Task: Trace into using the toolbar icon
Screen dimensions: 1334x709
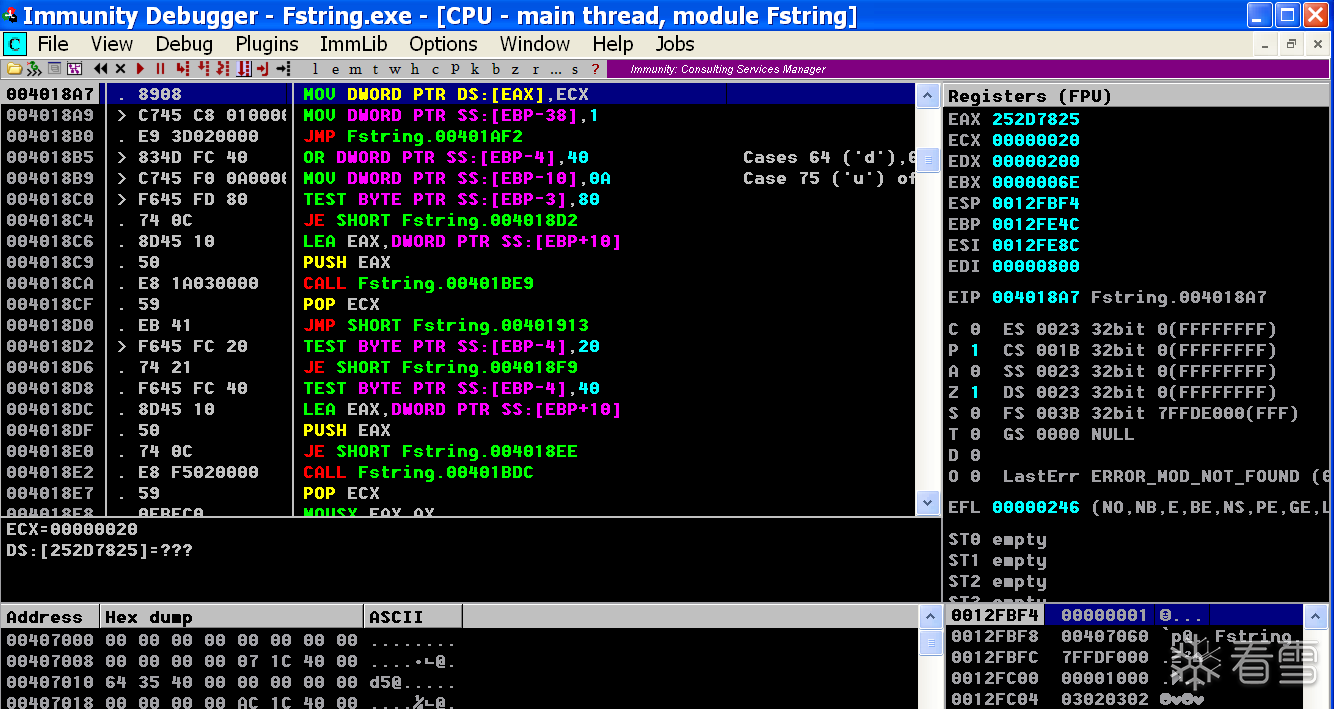Action: point(223,69)
